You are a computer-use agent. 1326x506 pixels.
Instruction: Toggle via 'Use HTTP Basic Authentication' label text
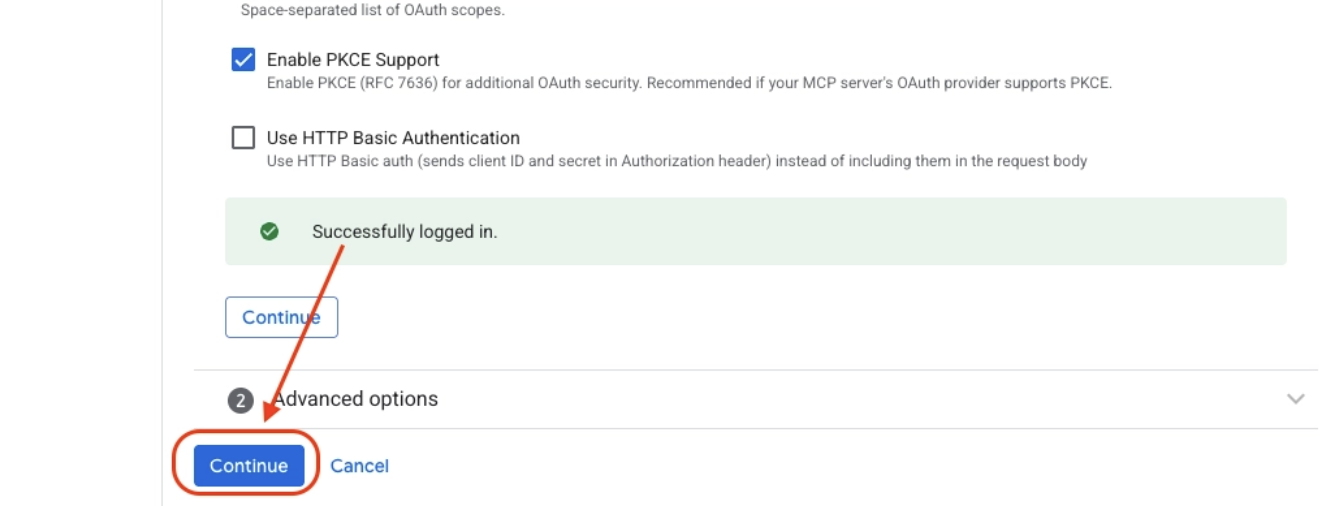[x=393, y=138]
